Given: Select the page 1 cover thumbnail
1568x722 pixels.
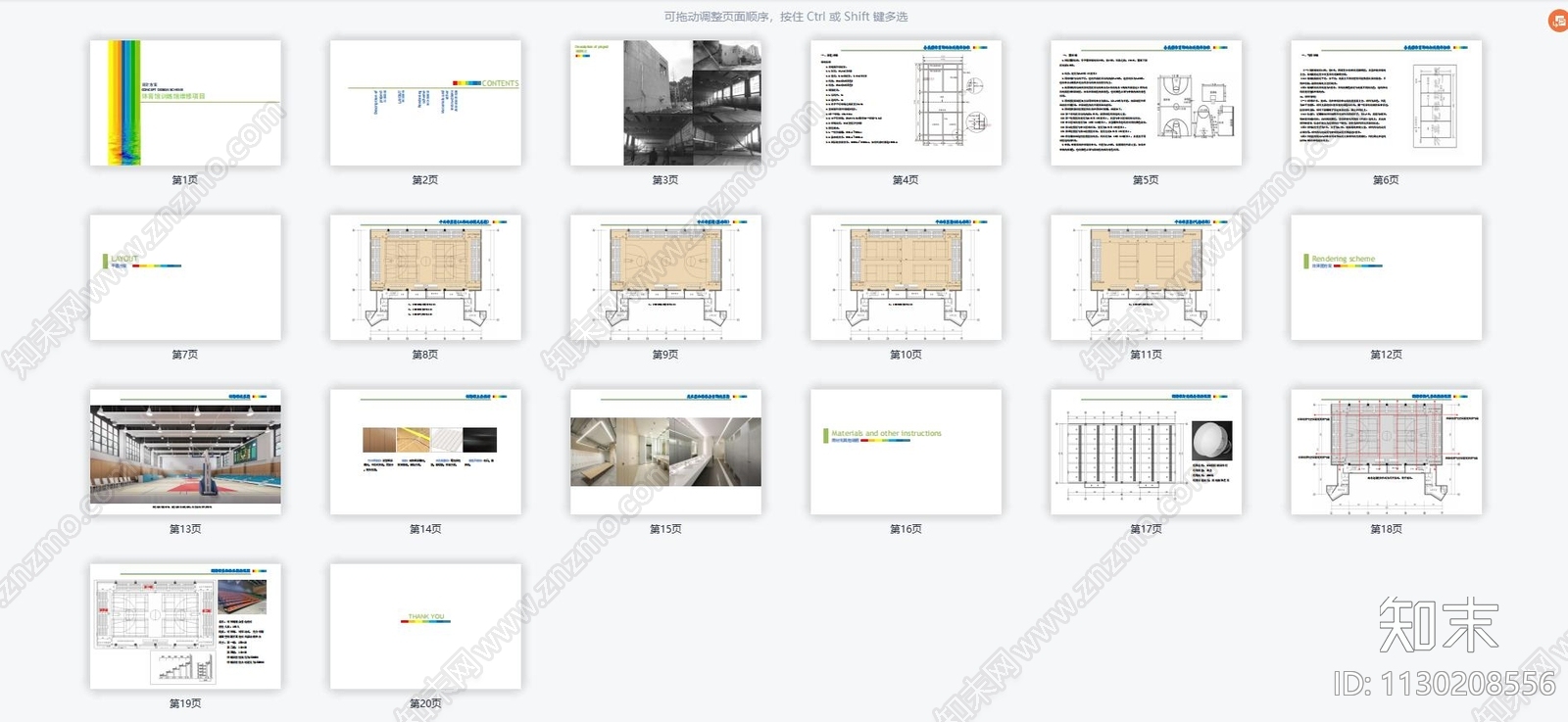Looking at the screenshot, I should click(x=185, y=103).
